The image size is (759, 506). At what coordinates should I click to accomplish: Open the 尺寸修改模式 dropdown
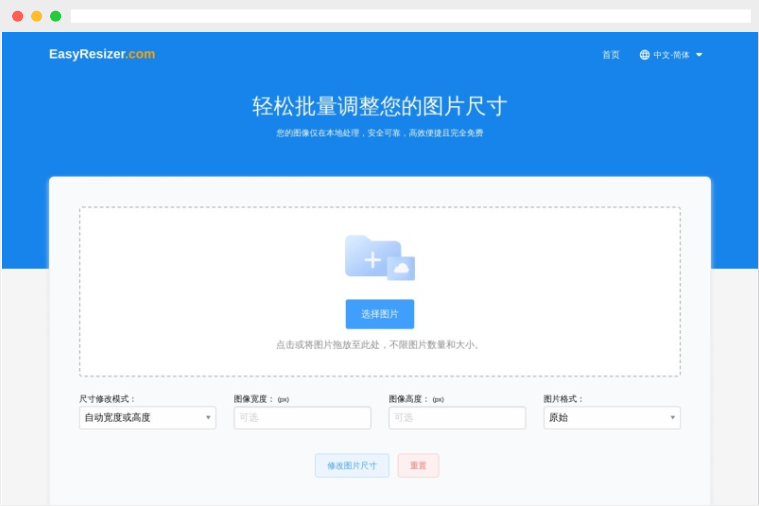coord(148,417)
